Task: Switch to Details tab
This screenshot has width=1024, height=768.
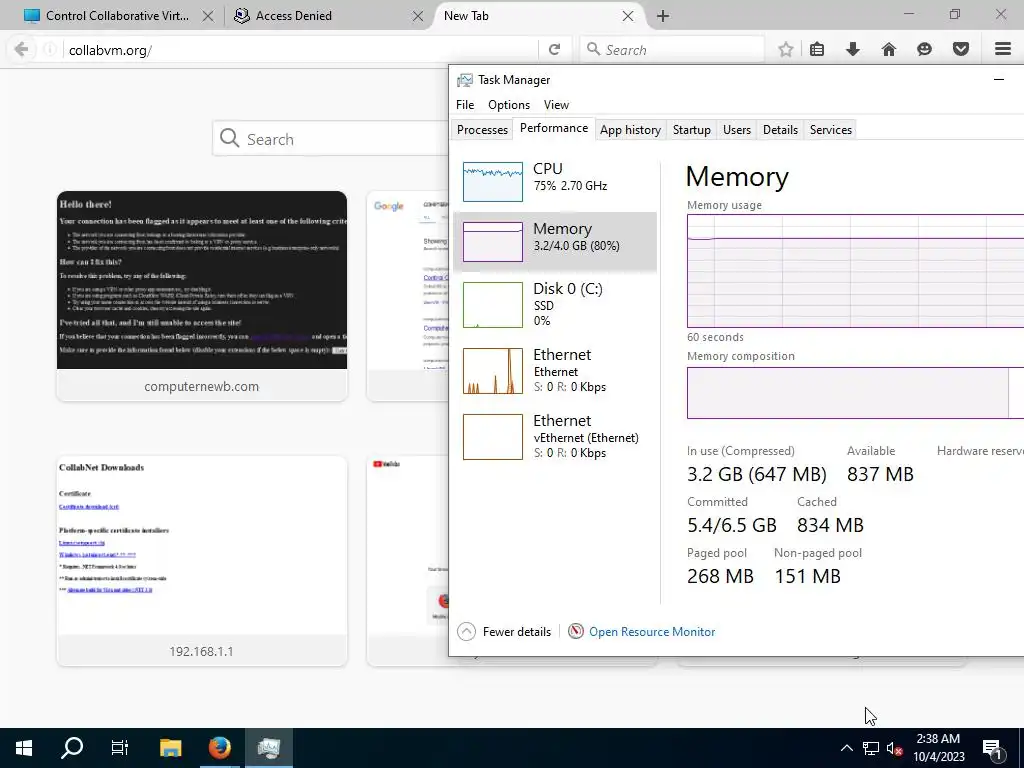Action: coord(780,129)
